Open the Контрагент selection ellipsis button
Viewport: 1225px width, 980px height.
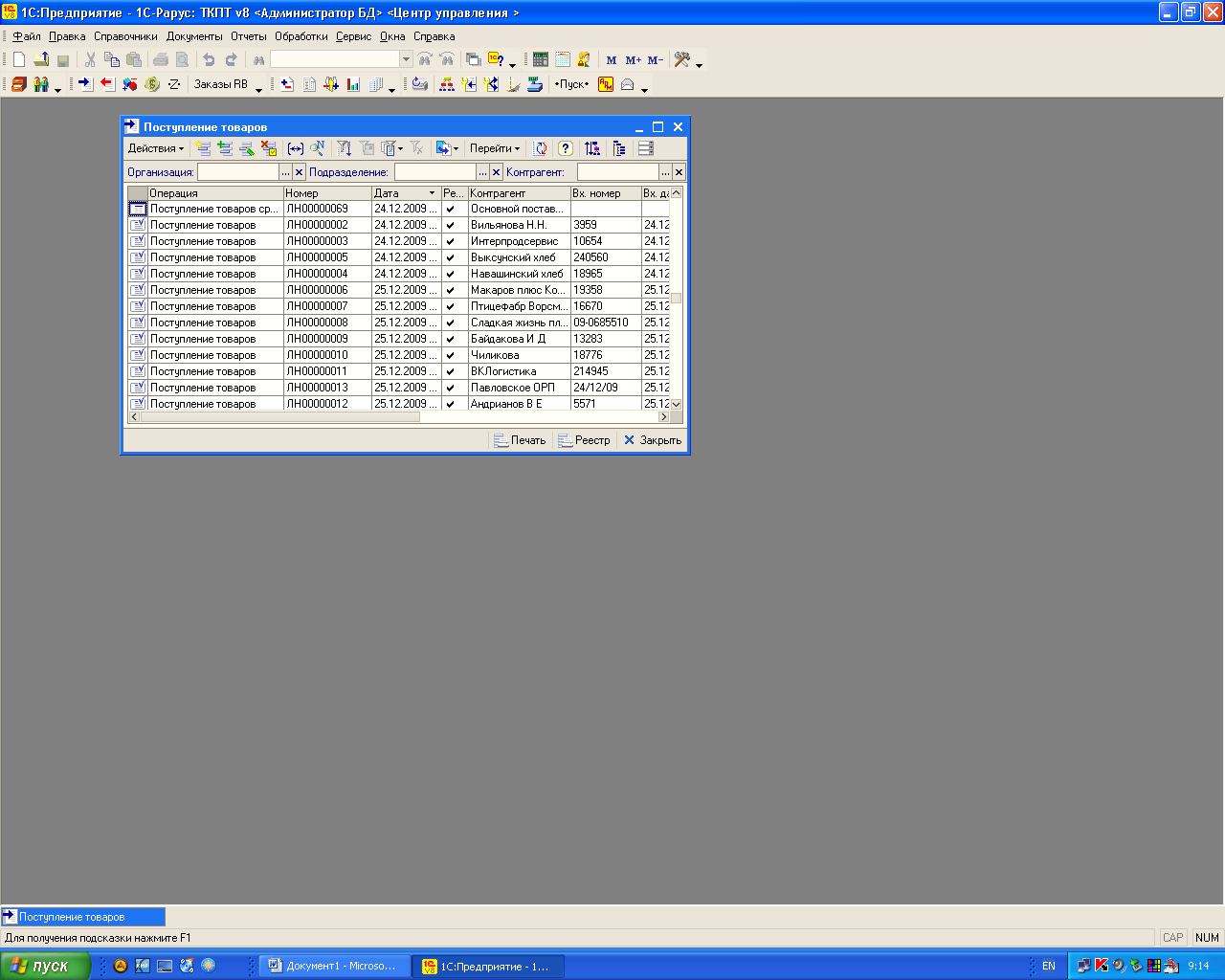pyautogui.click(x=665, y=172)
